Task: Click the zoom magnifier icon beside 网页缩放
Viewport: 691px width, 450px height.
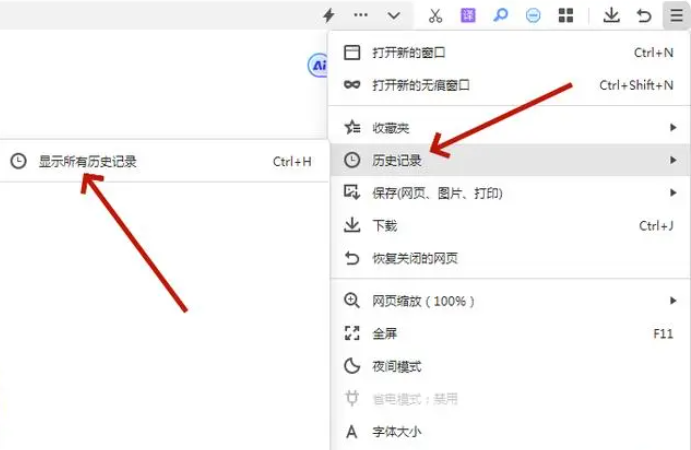Action: (x=352, y=301)
